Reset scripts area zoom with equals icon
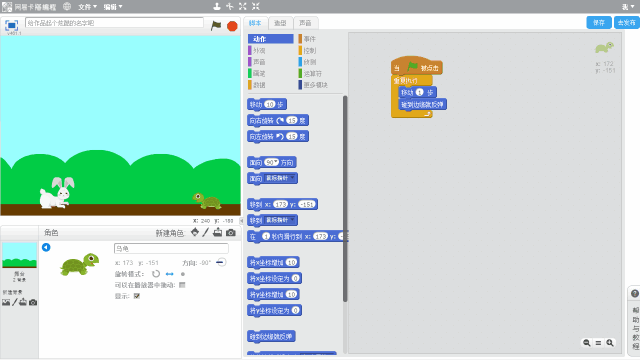Screen dimensions: 640x360 (598, 343)
